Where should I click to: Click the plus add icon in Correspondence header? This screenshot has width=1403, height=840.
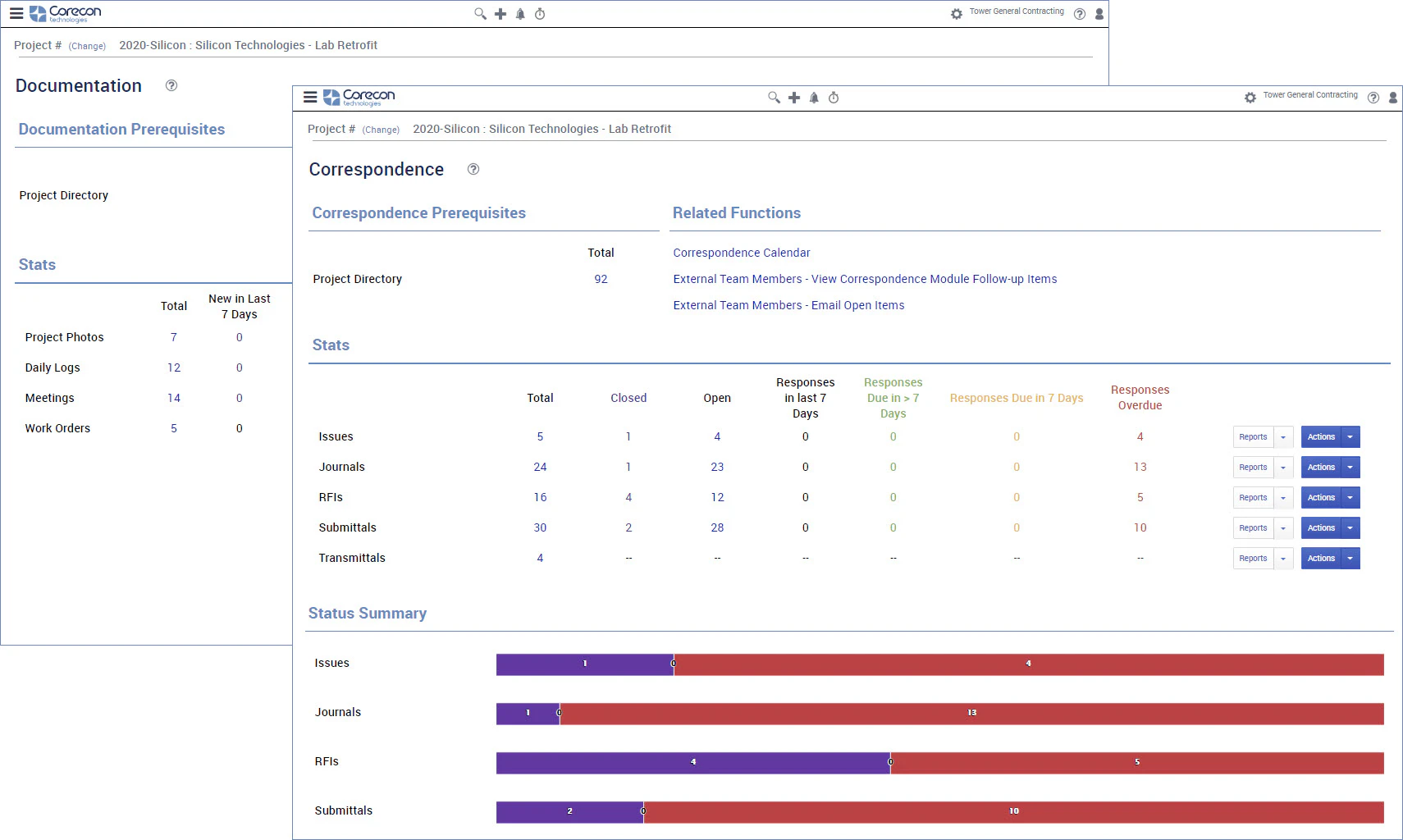[x=794, y=98]
